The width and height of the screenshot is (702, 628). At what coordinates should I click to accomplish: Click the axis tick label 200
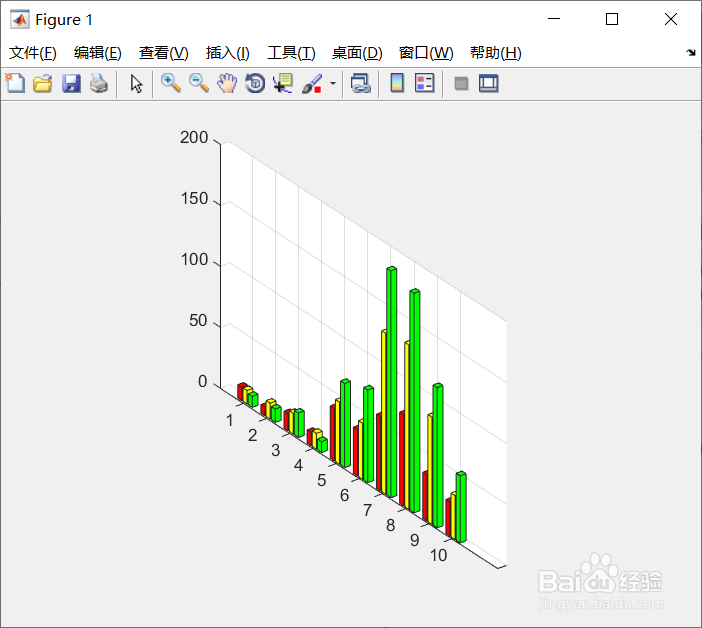[x=194, y=137]
